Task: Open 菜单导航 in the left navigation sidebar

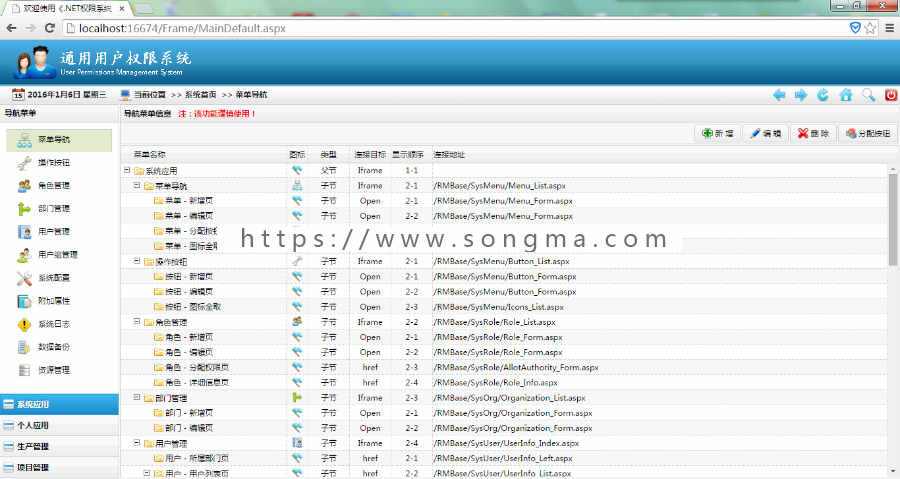Action: click(59, 140)
